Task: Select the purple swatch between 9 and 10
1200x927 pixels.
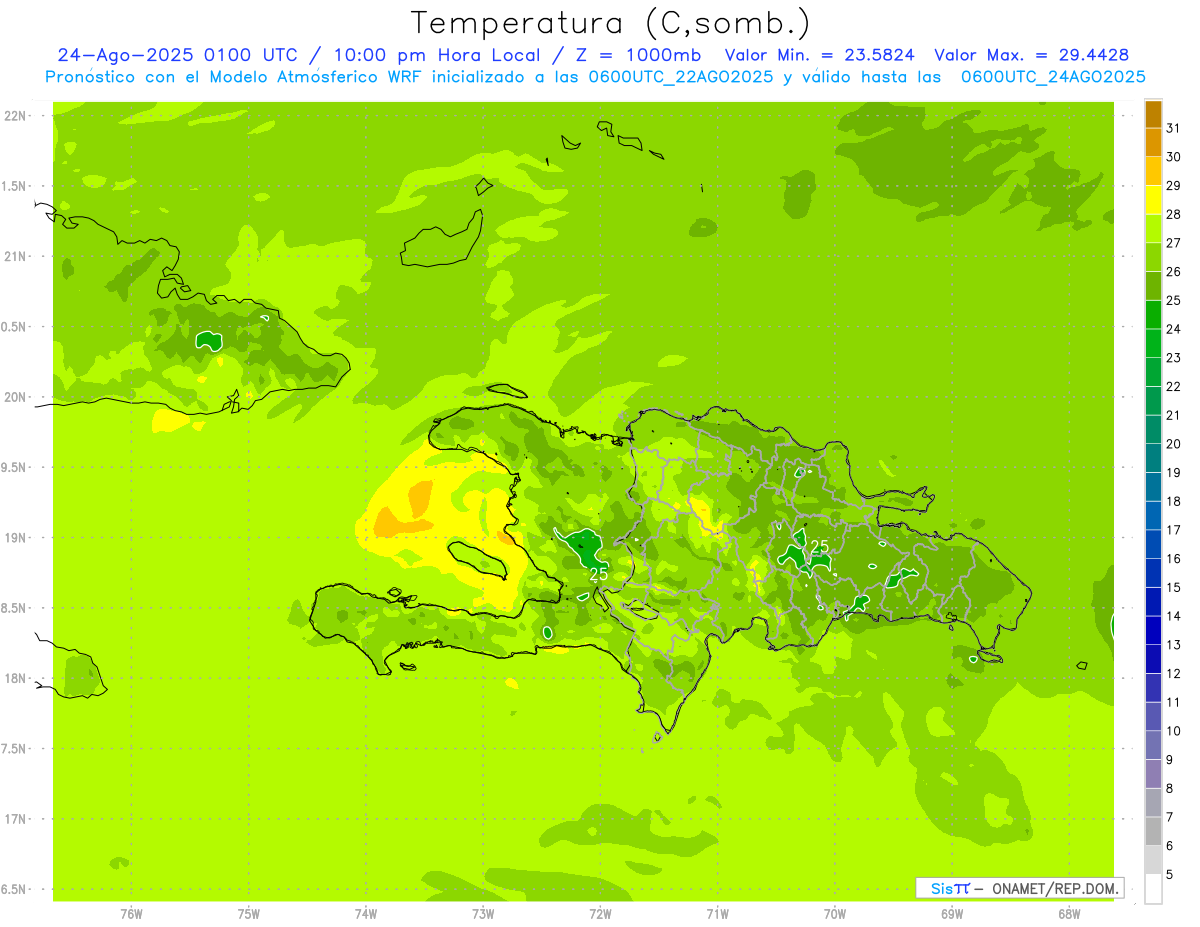Action: pyautogui.click(x=1153, y=745)
